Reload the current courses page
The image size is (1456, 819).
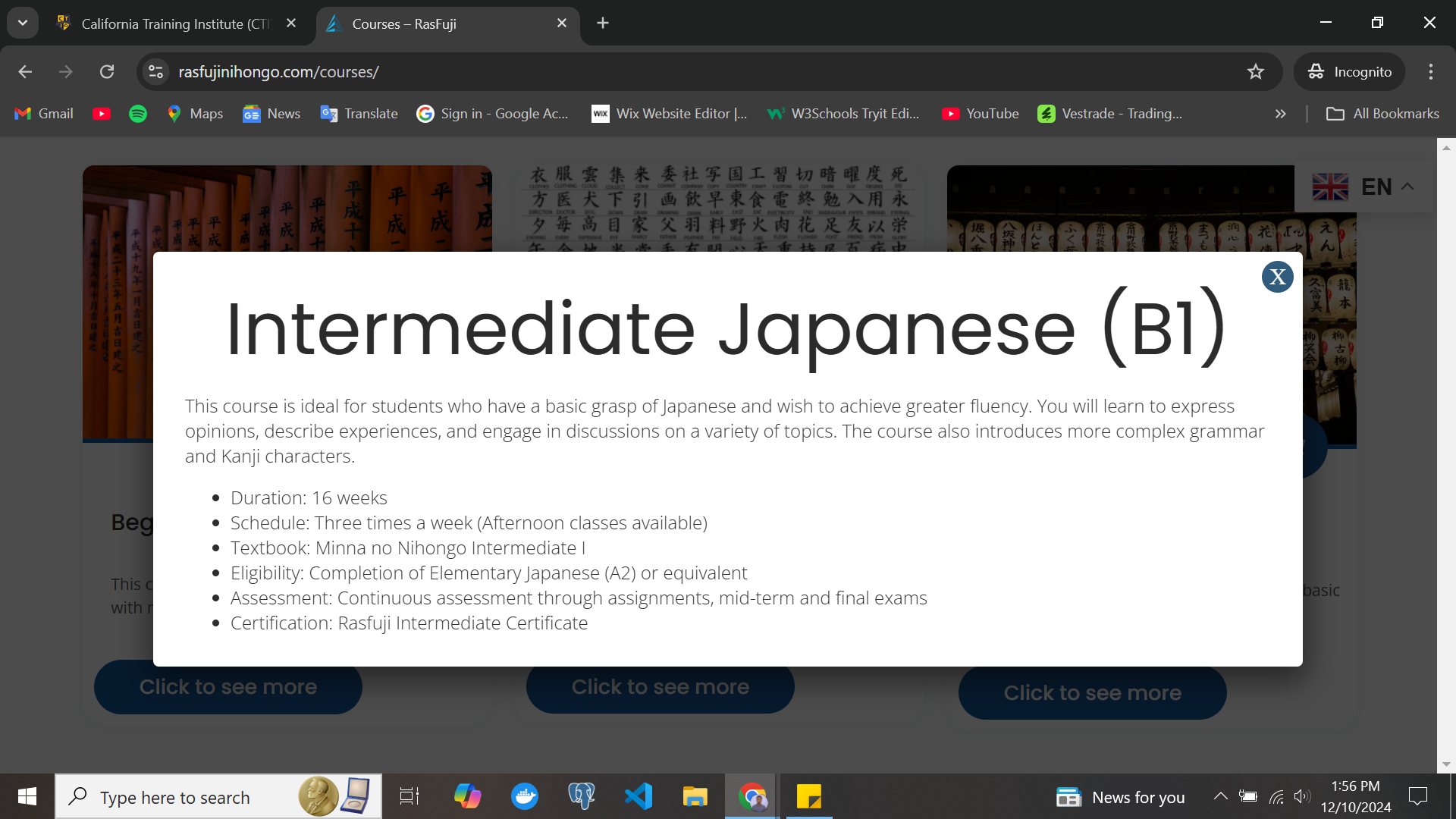(x=107, y=71)
